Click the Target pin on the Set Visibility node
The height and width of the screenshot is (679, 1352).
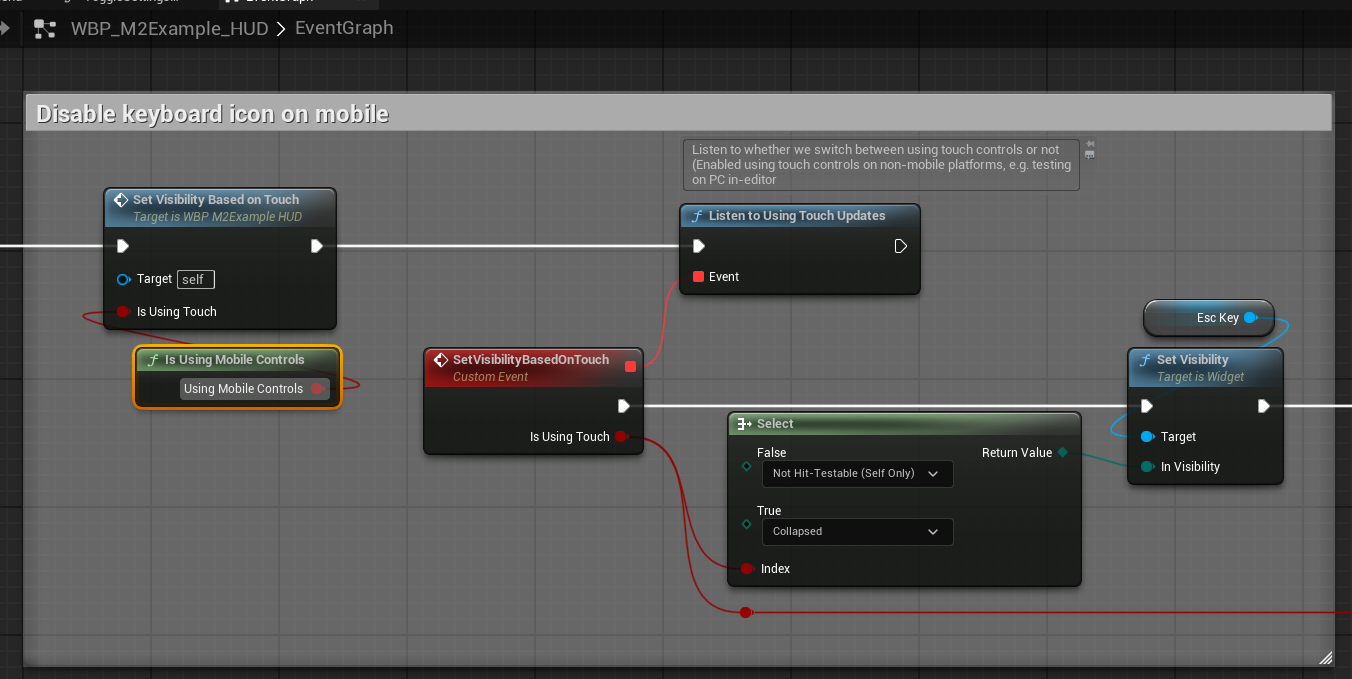coord(1147,437)
